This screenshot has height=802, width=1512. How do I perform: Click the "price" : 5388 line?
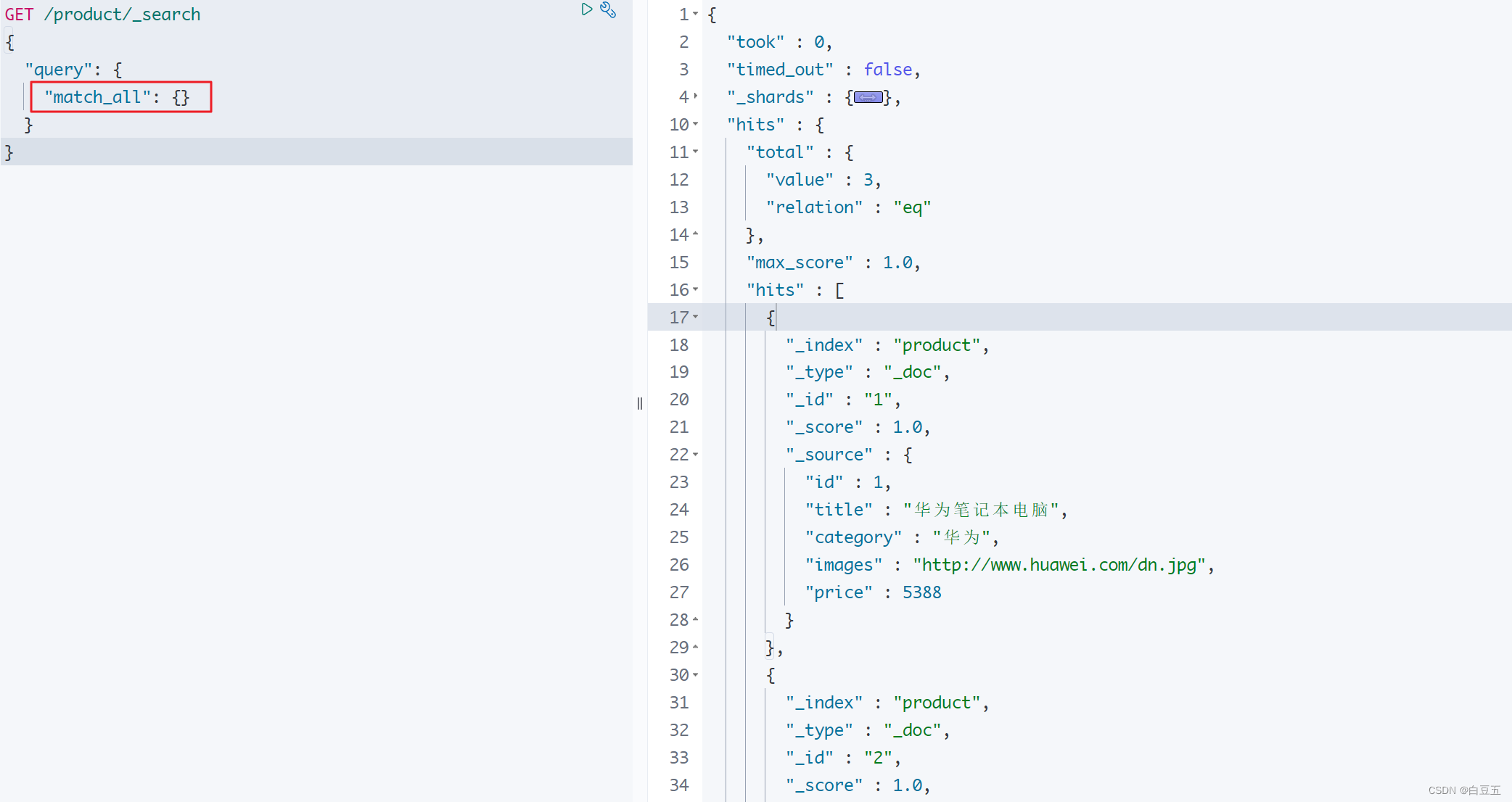pyautogui.click(x=873, y=592)
